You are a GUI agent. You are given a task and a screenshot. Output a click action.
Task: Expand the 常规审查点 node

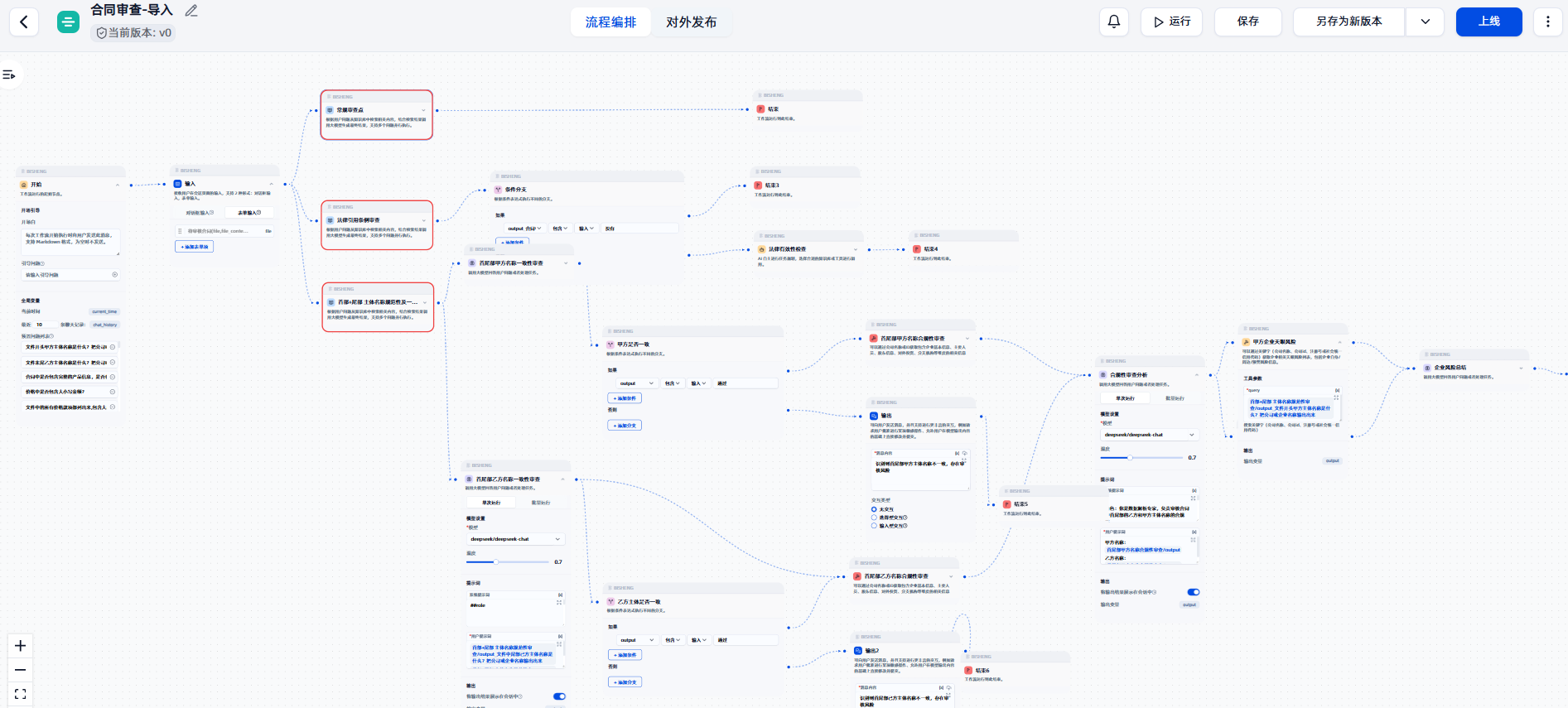424,110
